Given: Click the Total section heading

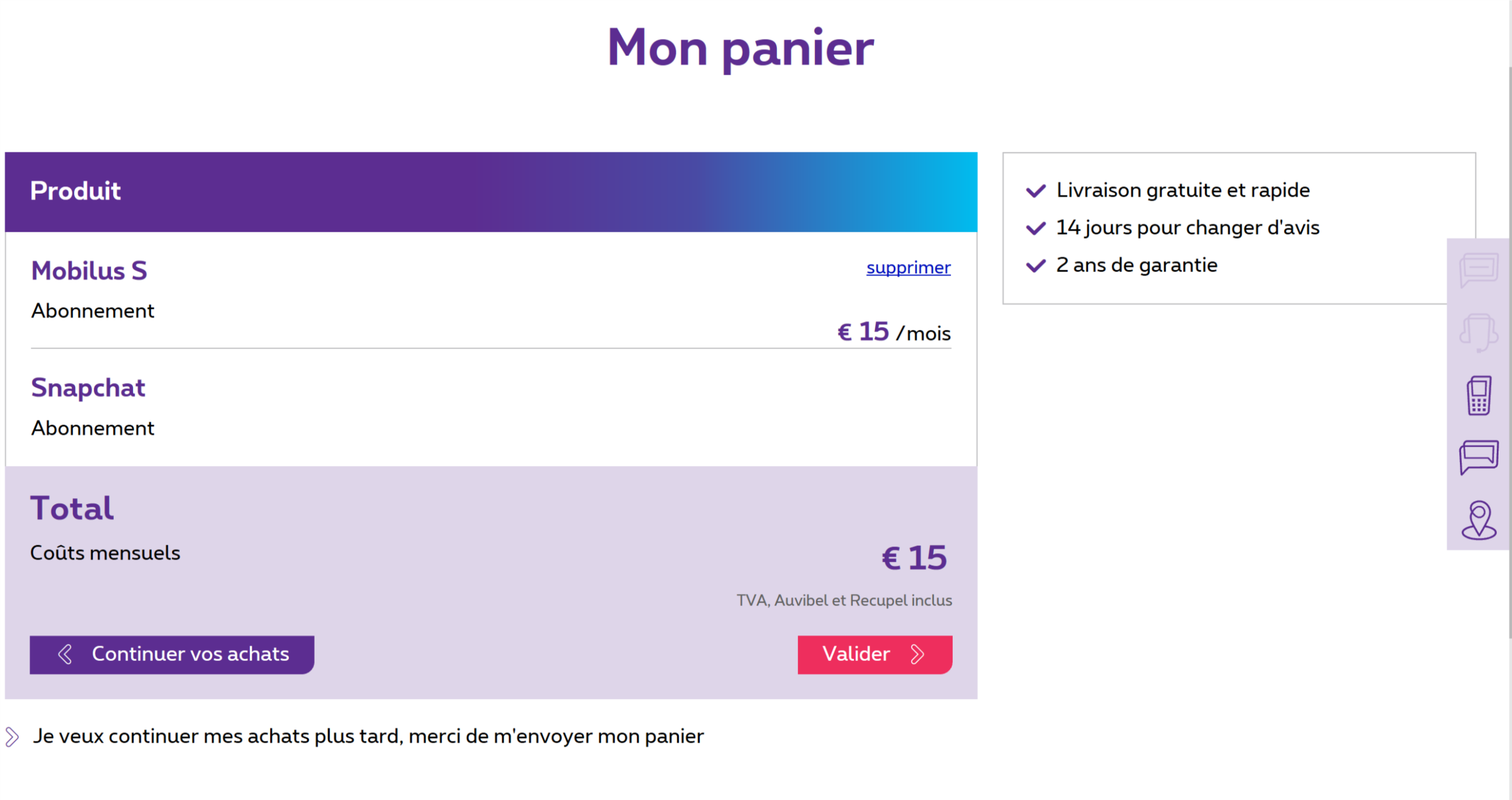Looking at the screenshot, I should pyautogui.click(x=72, y=508).
